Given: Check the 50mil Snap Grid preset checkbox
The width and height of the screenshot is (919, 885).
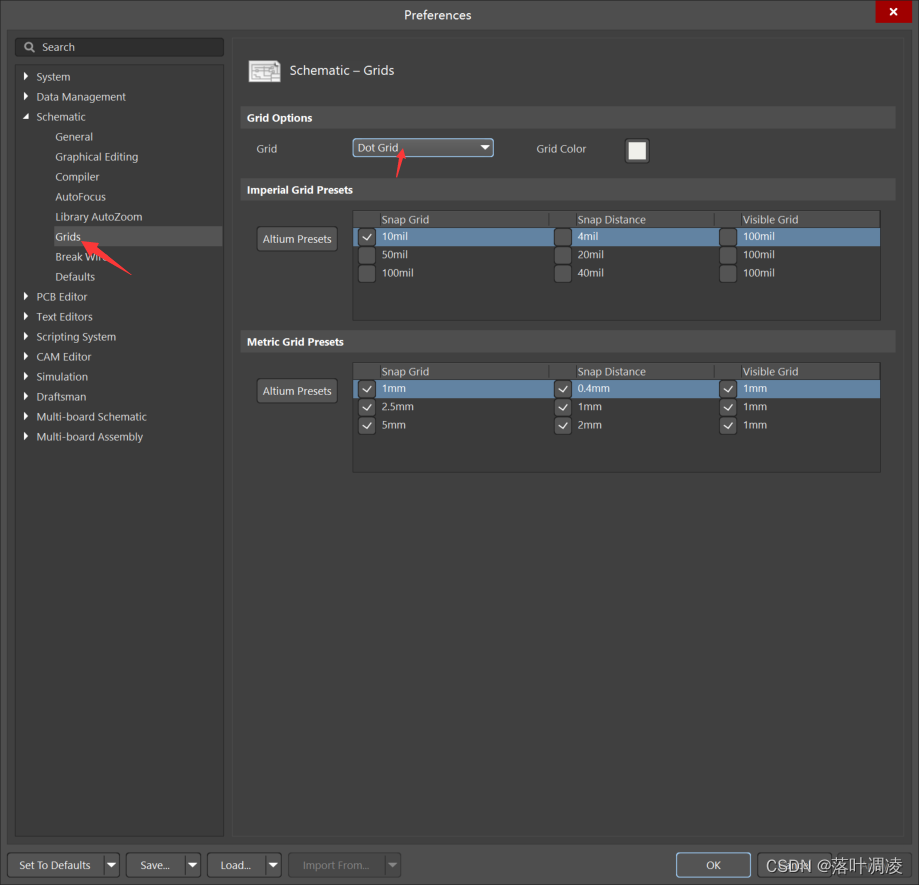Looking at the screenshot, I should pyautogui.click(x=366, y=255).
